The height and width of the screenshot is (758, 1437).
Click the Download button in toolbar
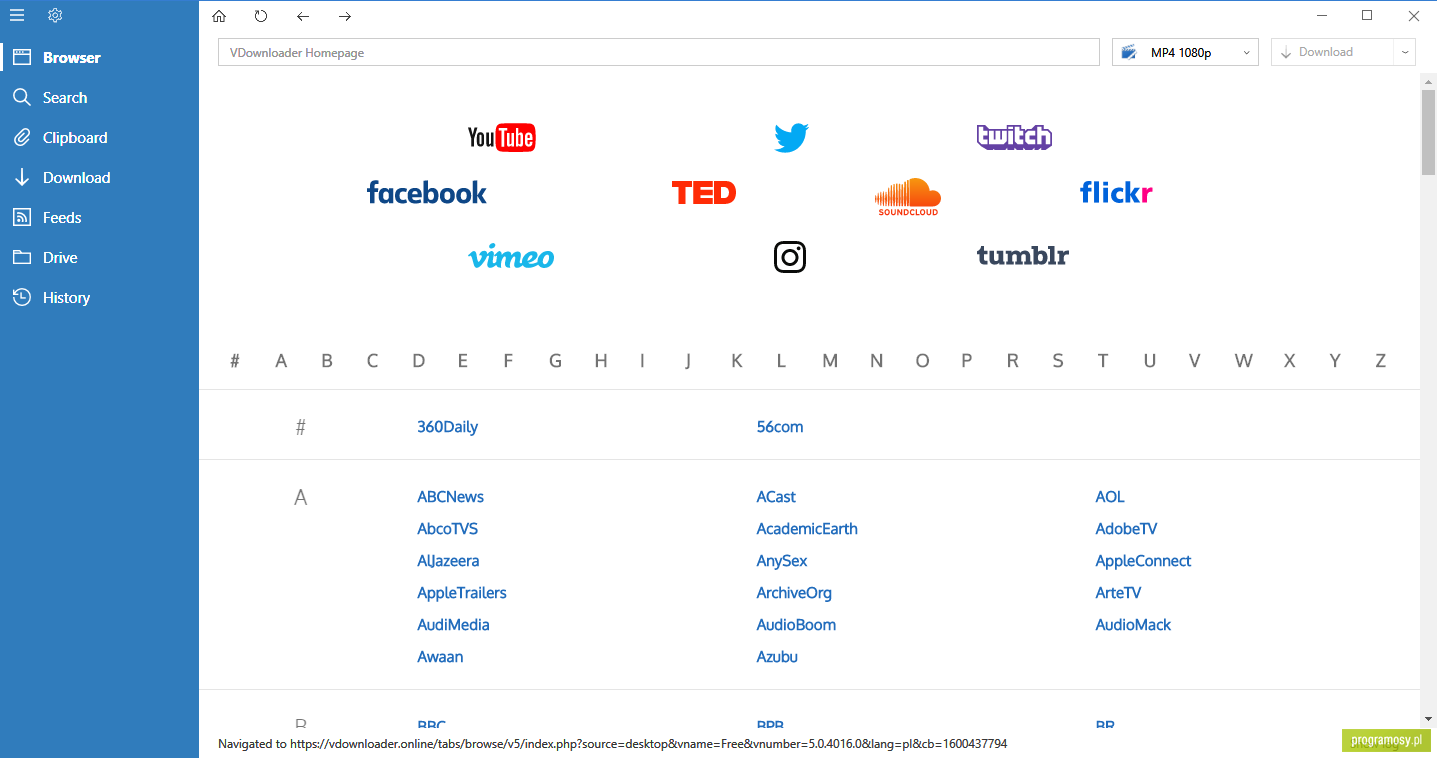pyautogui.click(x=1332, y=52)
